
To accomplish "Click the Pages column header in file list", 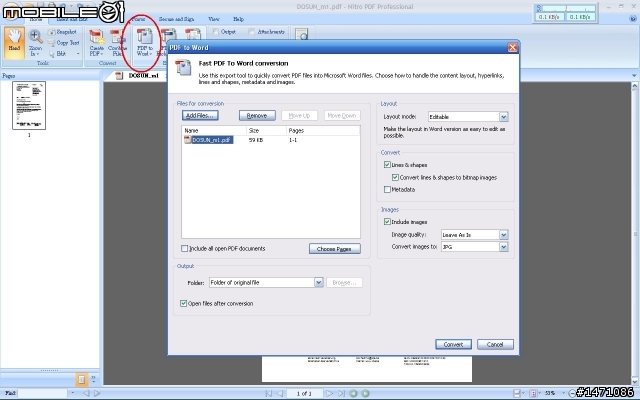I will coord(323,131).
